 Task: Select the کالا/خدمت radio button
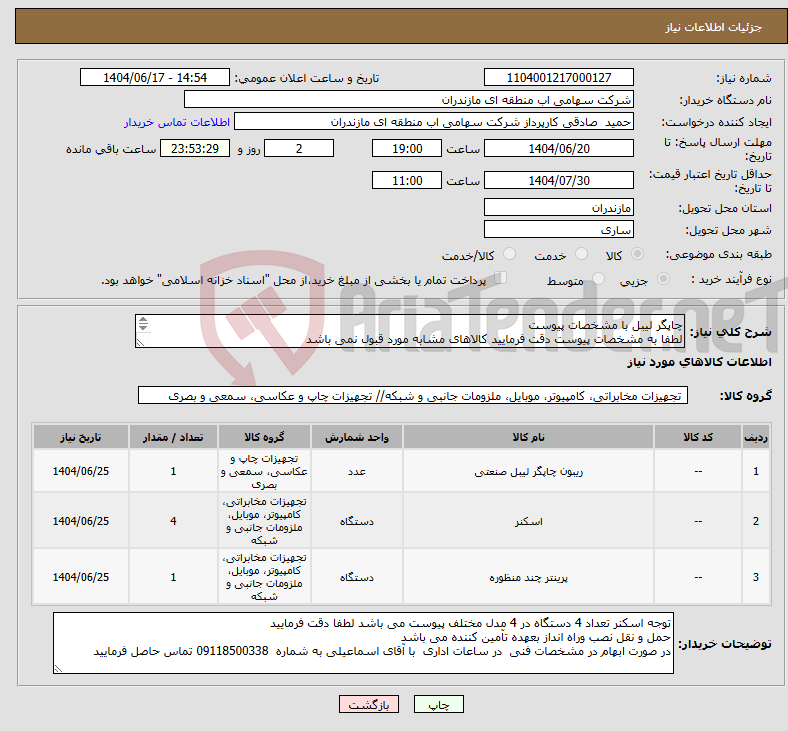point(510,254)
